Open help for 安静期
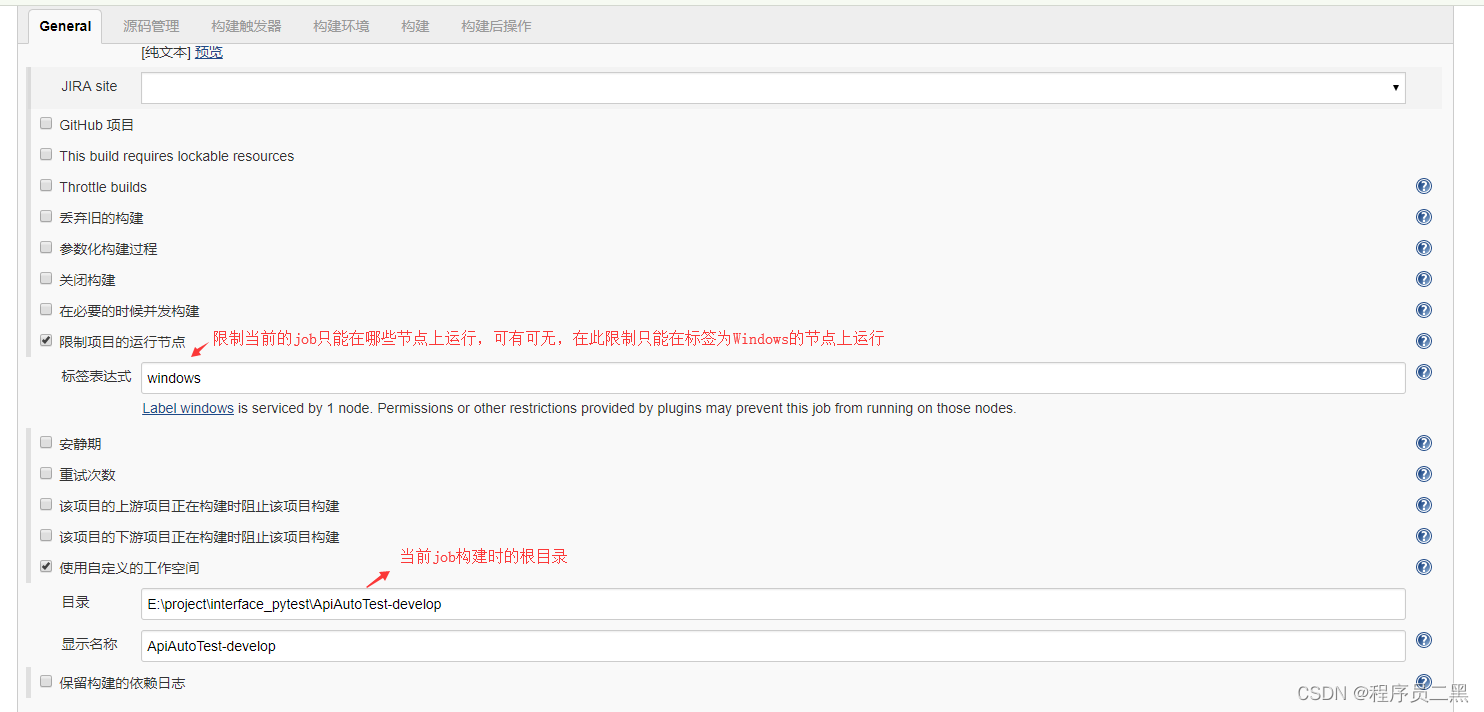Image resolution: width=1484 pixels, height=712 pixels. click(1424, 443)
